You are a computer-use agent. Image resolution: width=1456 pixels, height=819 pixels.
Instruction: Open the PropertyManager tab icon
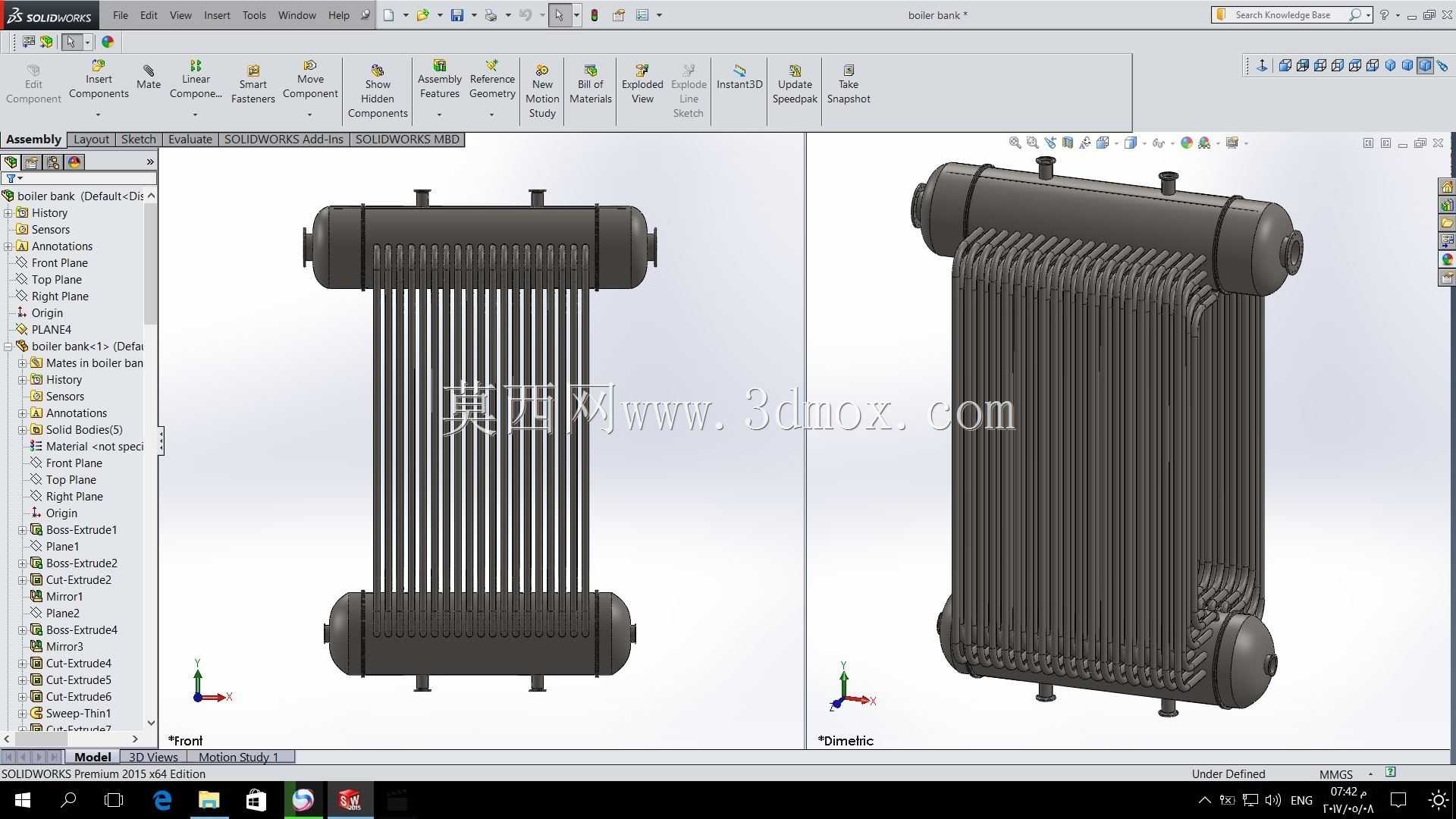31,162
